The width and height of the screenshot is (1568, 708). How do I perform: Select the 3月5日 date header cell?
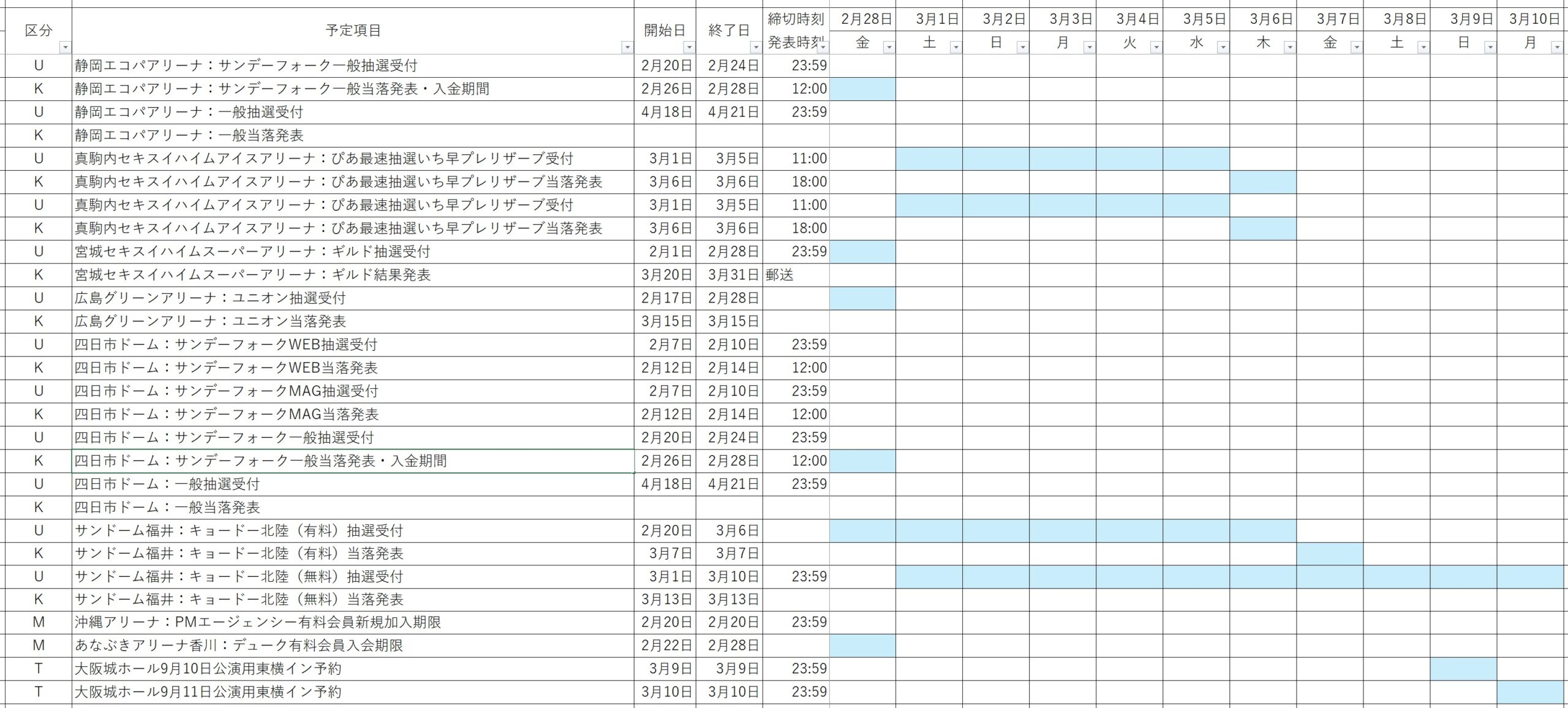[x=1196, y=19]
